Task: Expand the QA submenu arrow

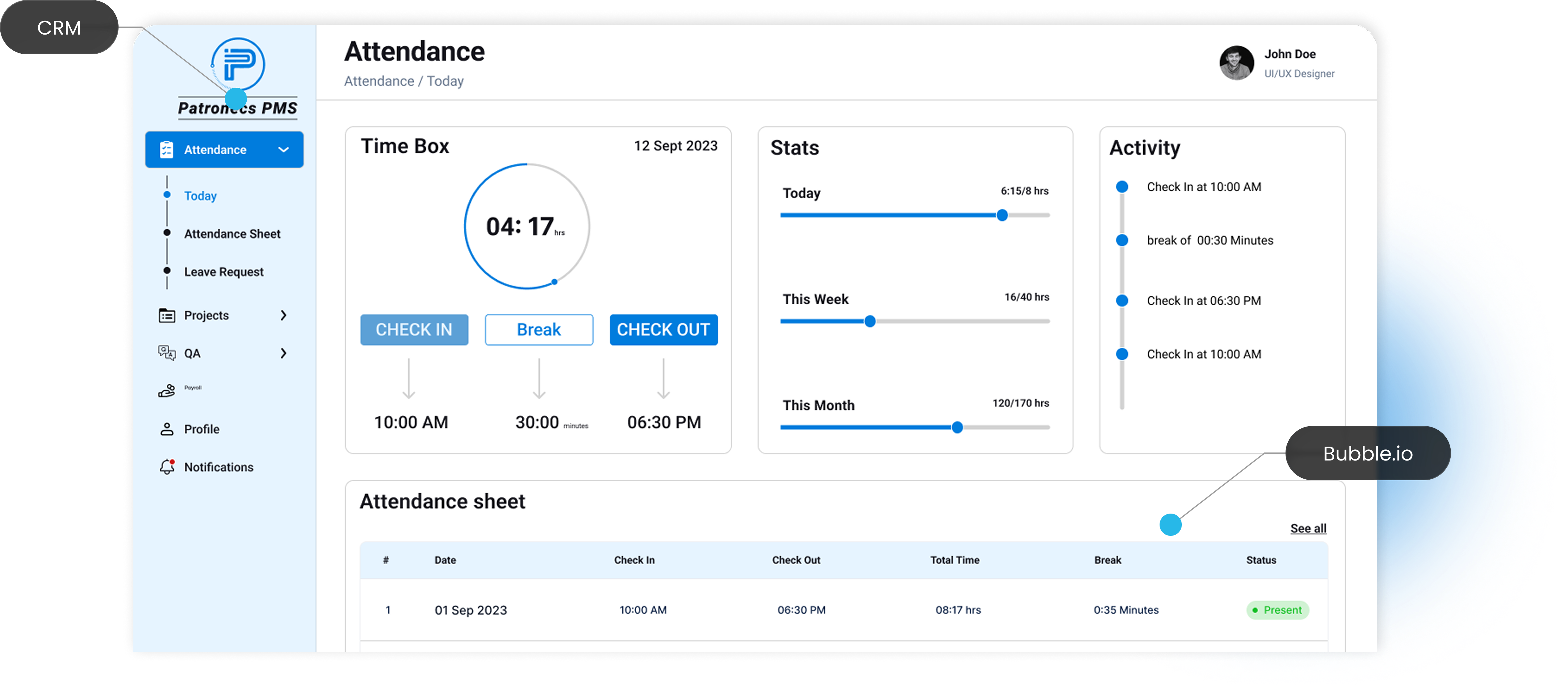Action: (x=283, y=353)
